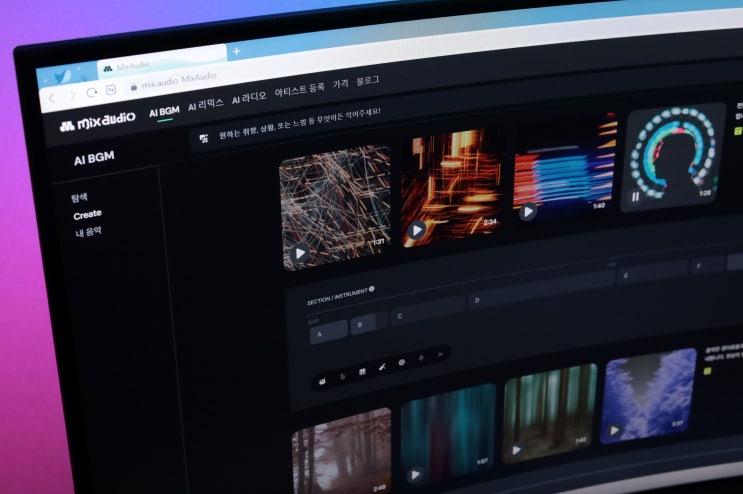
Task: Click the mix.audio address bar
Action: pos(179,80)
